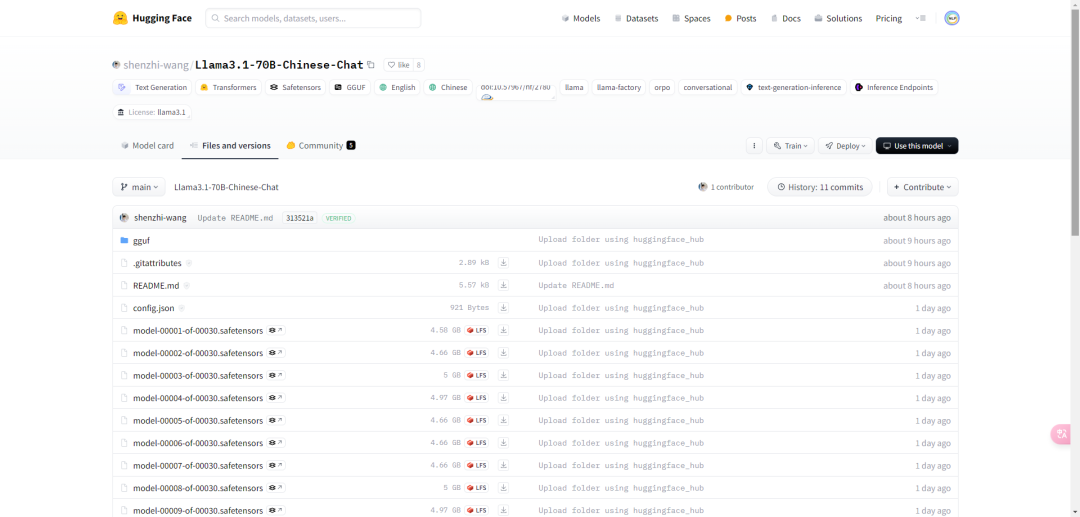Download model-00002-of-00030.safetensors

coord(503,352)
